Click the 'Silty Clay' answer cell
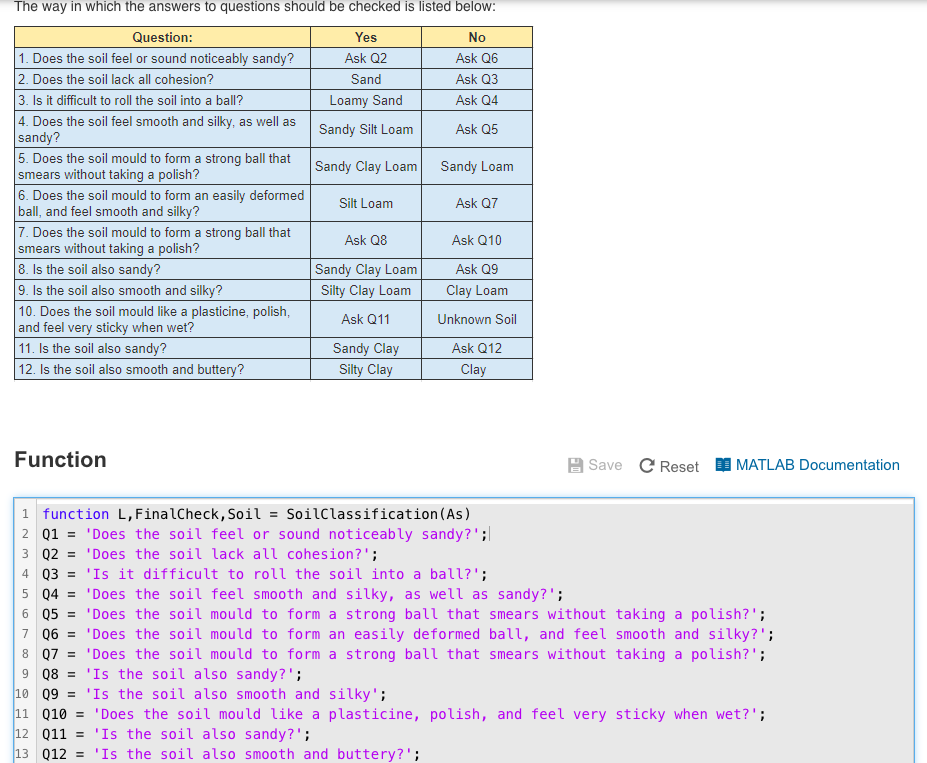 pos(365,369)
